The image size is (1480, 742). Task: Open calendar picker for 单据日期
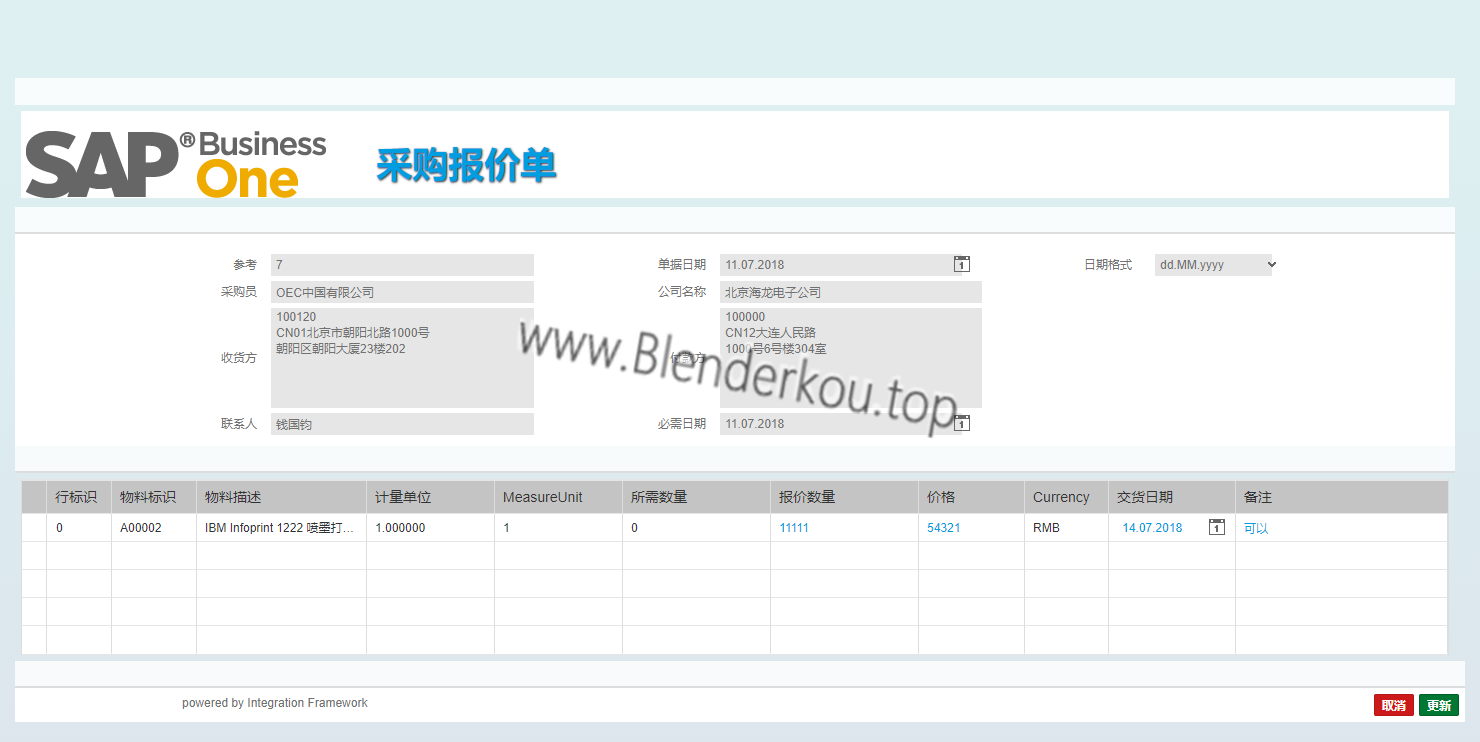click(x=961, y=264)
